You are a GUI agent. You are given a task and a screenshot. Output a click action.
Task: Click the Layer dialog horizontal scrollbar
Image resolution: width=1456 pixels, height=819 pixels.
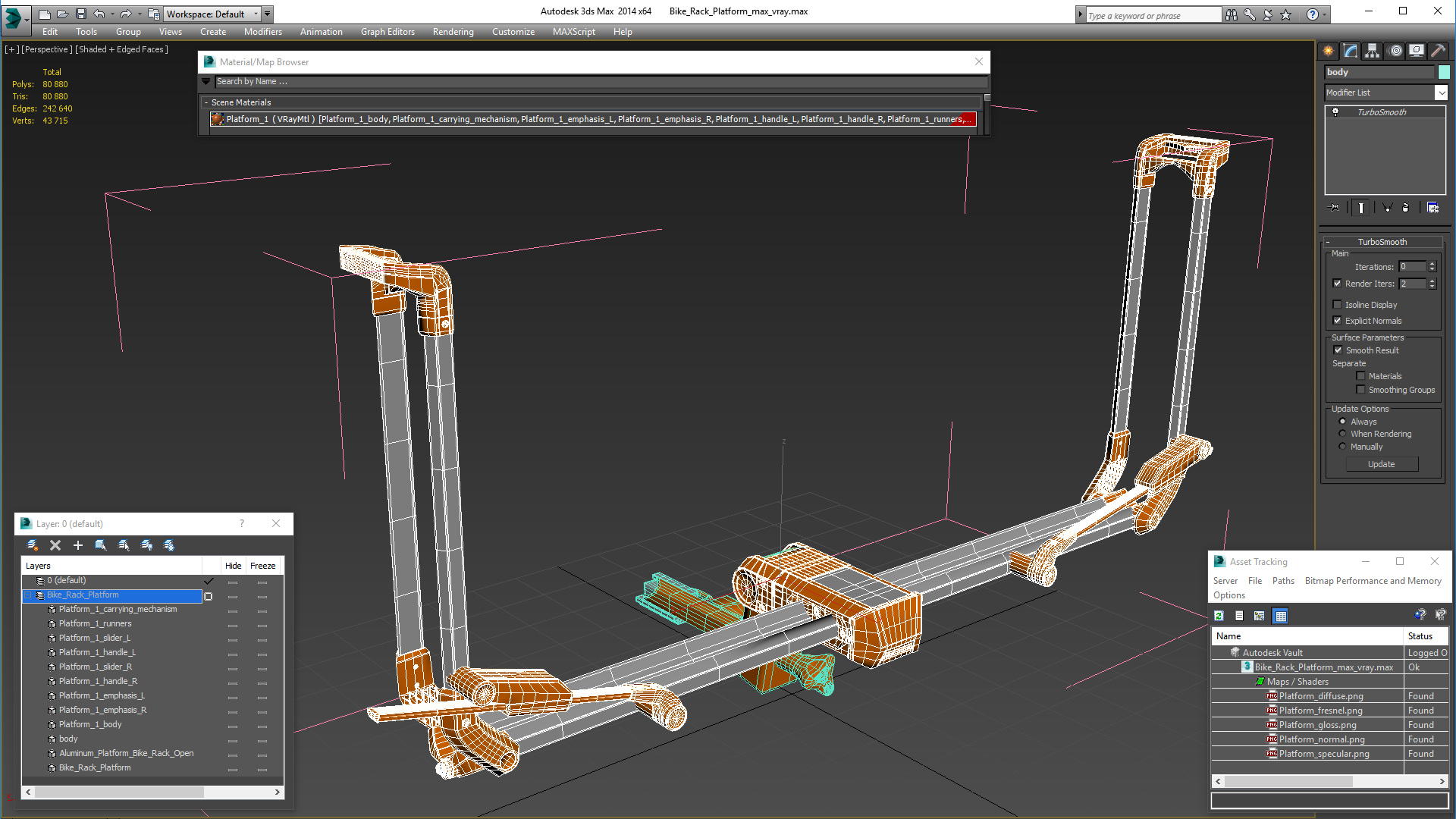152,792
